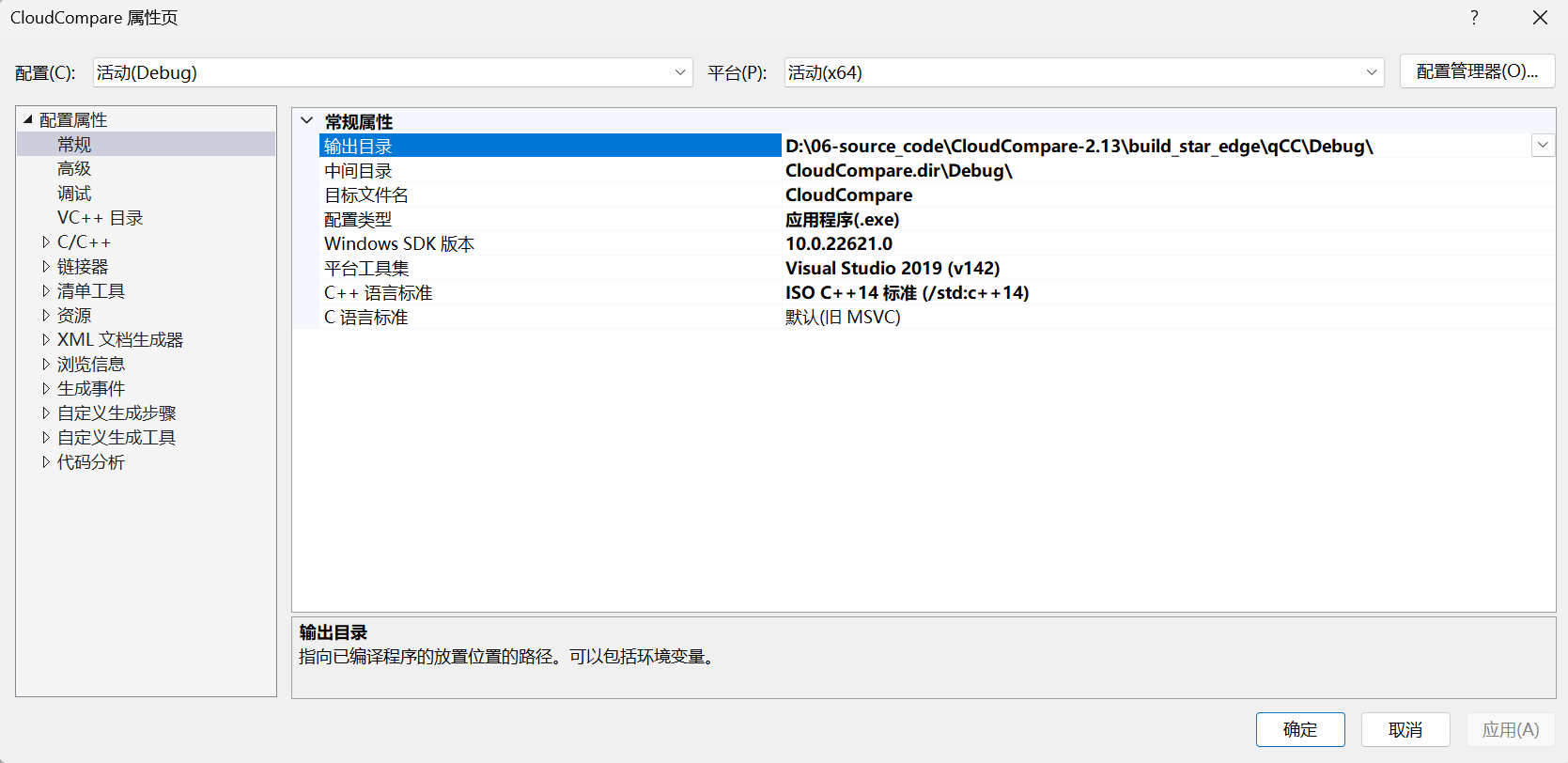1568x763 pixels.
Task: Click the CloudCompare target name value
Action: point(848,195)
